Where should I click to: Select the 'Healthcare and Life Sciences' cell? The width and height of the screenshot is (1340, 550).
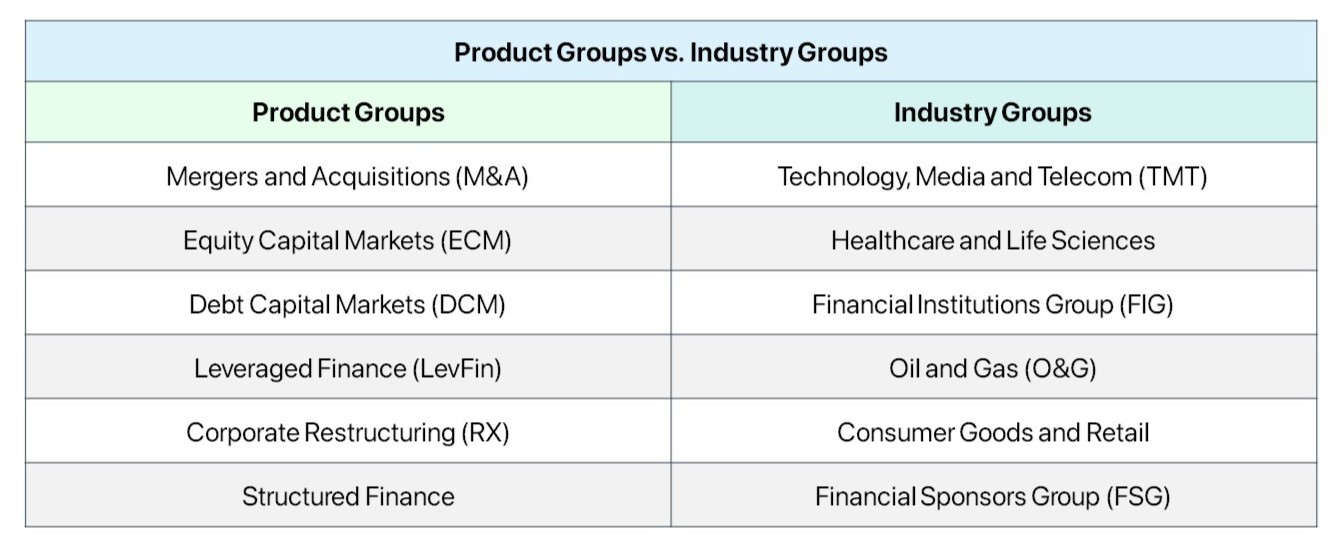click(x=992, y=241)
